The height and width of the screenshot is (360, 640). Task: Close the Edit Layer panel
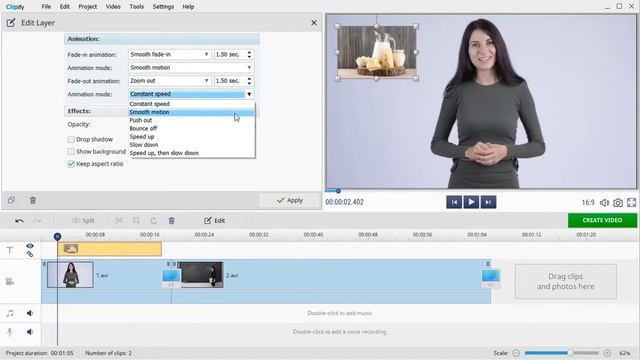314,23
